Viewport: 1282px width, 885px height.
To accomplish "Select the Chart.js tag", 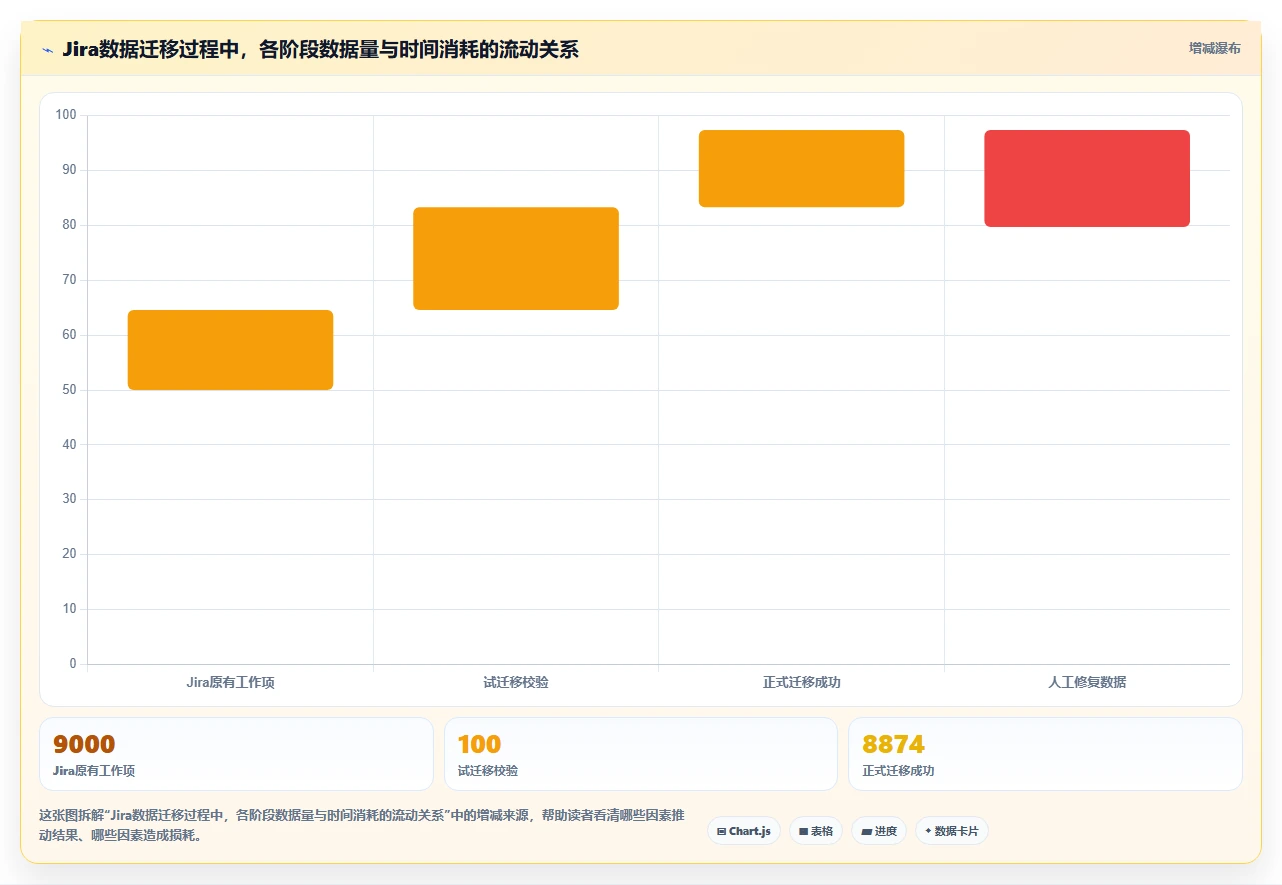I will (744, 831).
